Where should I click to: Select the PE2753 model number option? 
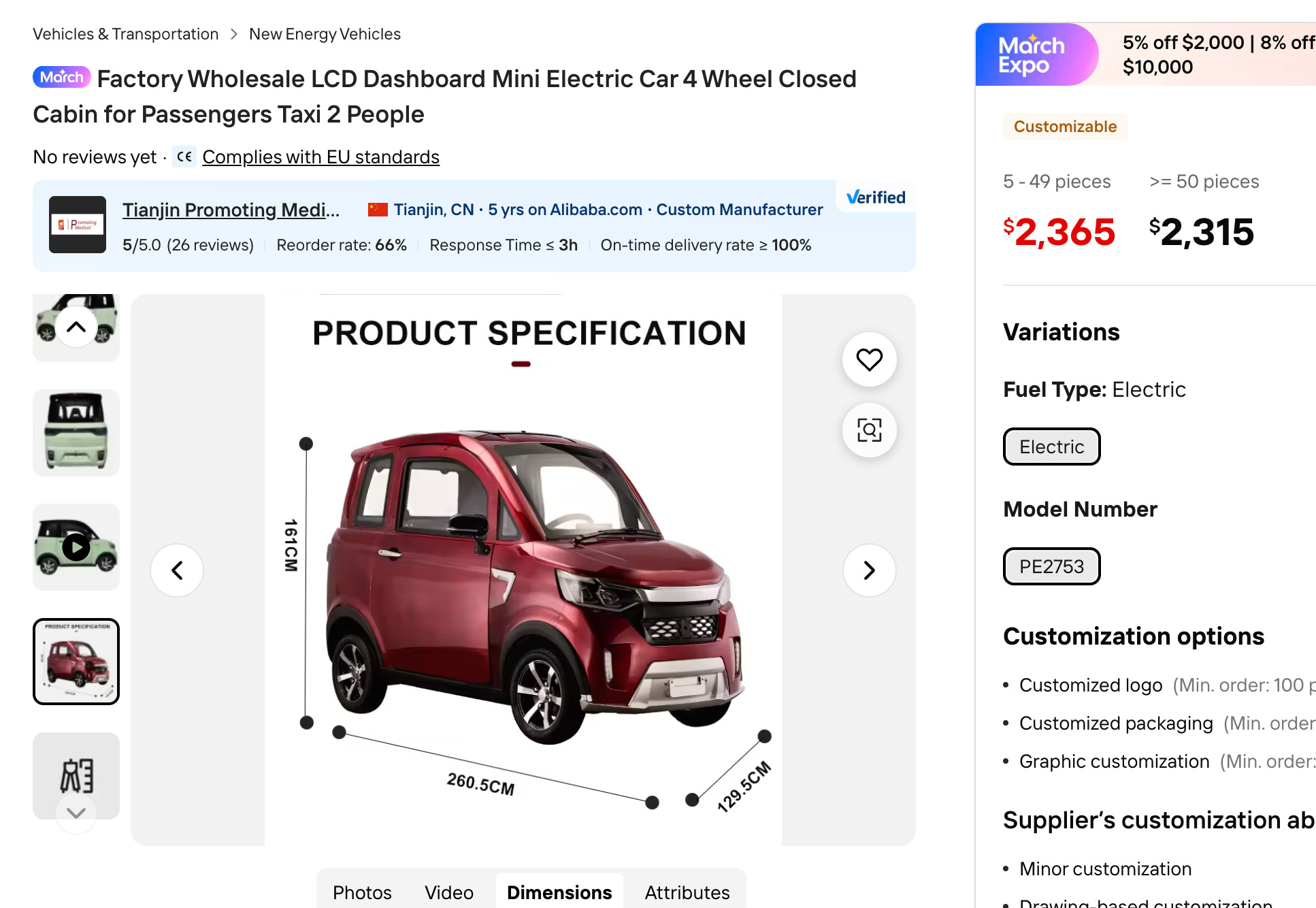[x=1051, y=566]
